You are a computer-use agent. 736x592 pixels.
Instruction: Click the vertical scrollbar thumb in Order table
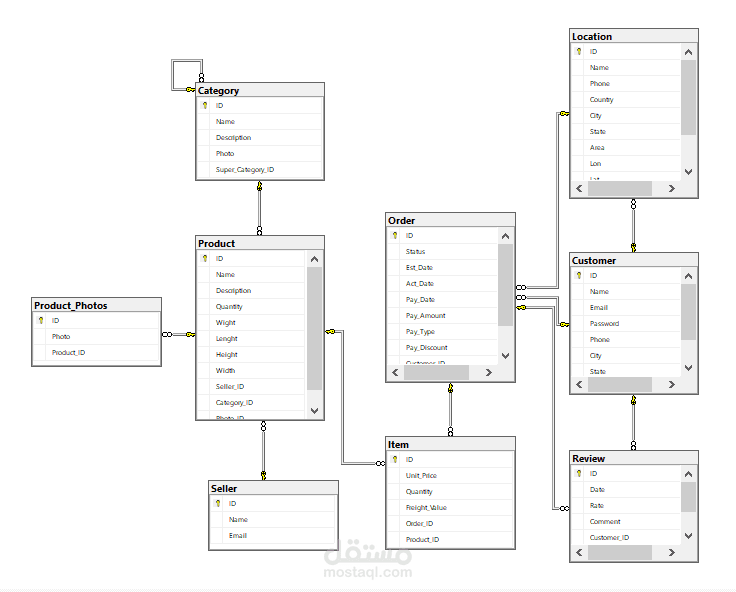point(505,285)
